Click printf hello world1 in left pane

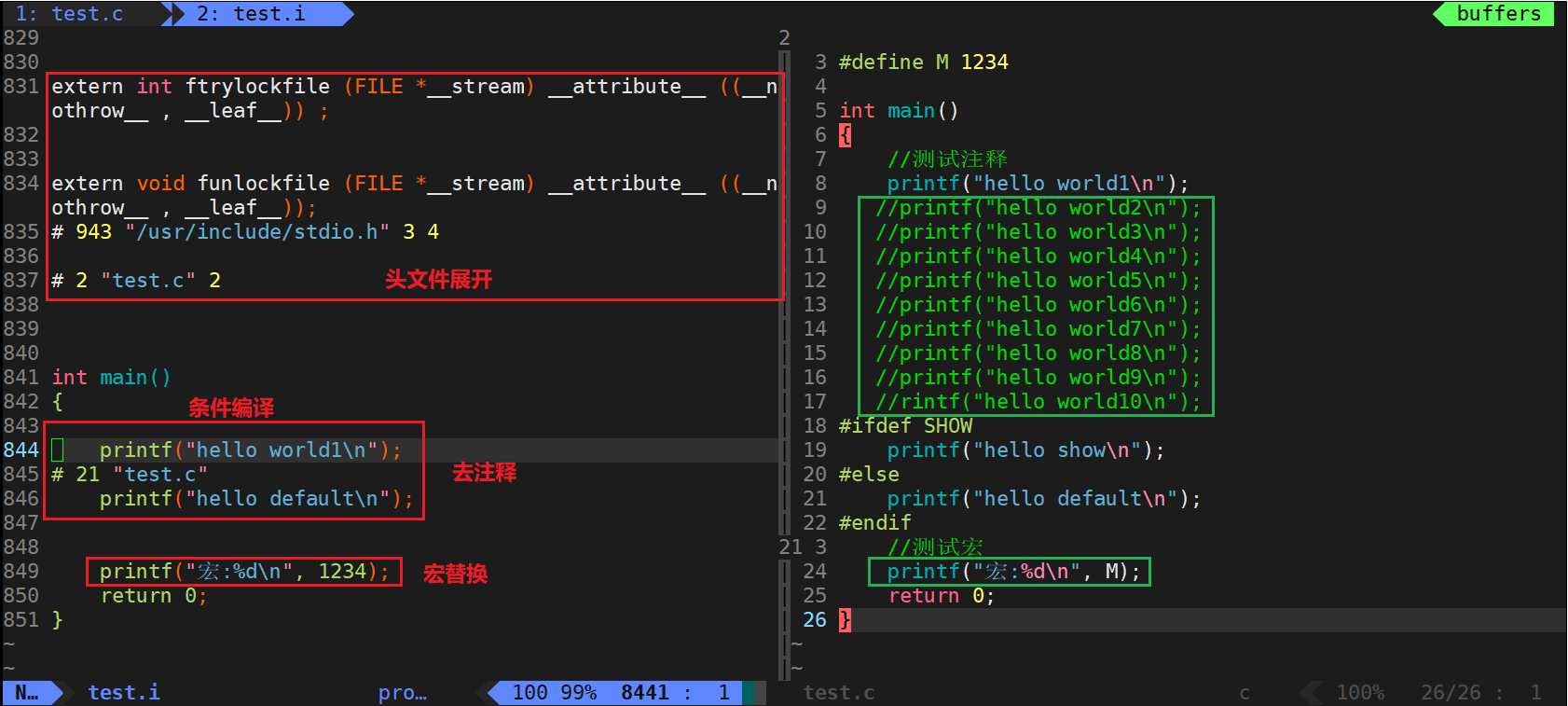(251, 450)
